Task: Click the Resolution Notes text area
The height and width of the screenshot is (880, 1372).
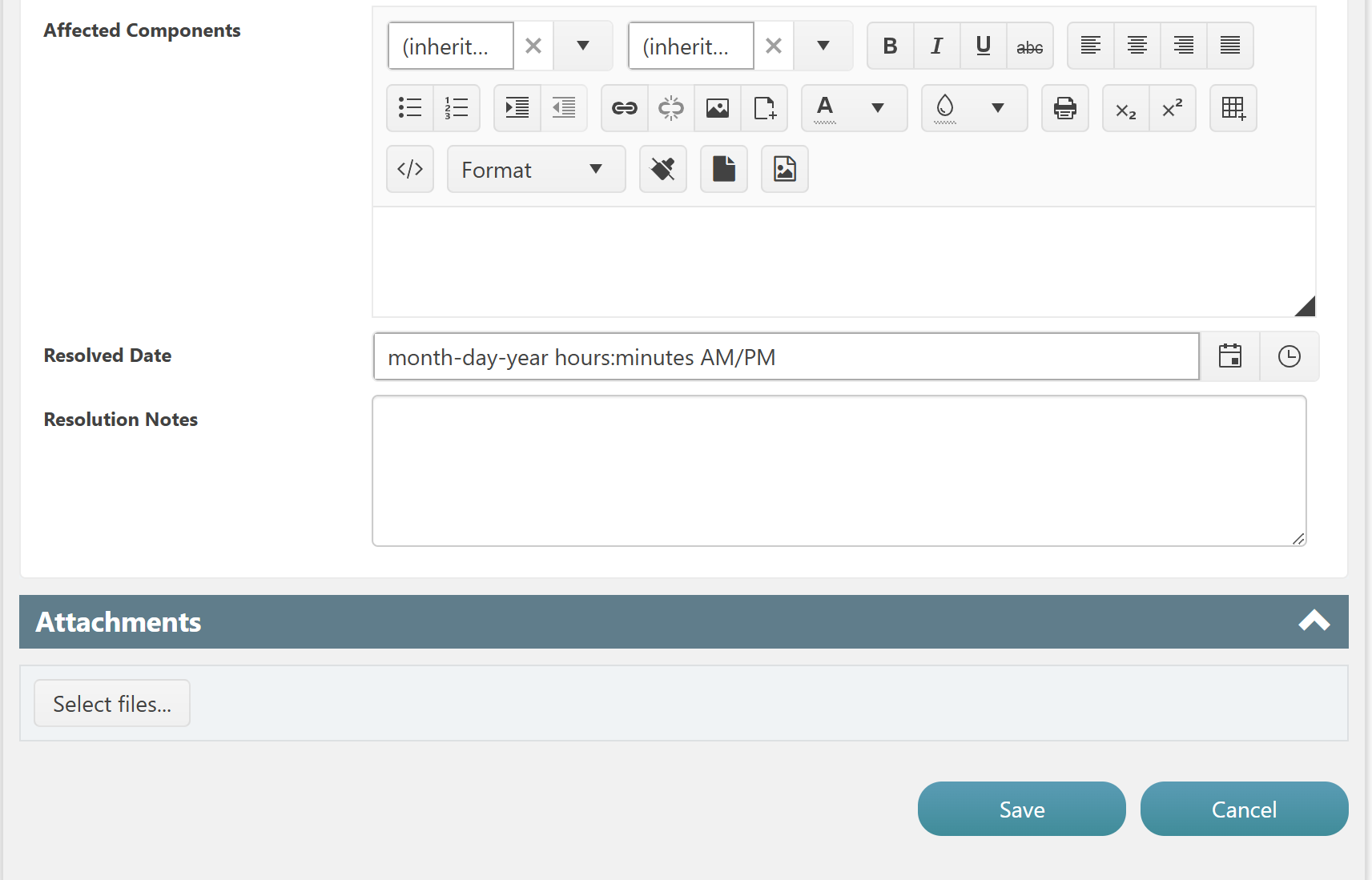Action: click(x=839, y=471)
